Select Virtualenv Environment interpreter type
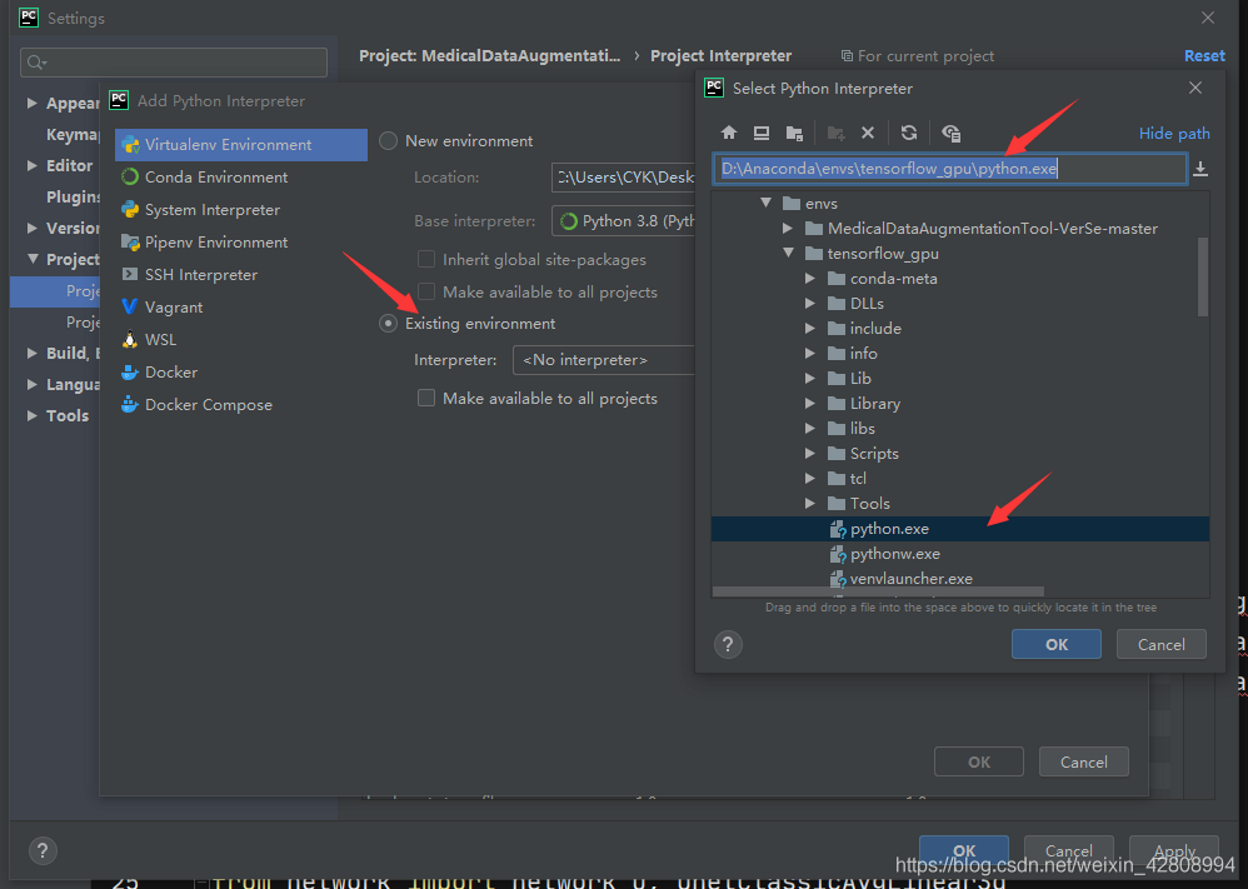Screen dimensions: 1248x889 [241, 145]
